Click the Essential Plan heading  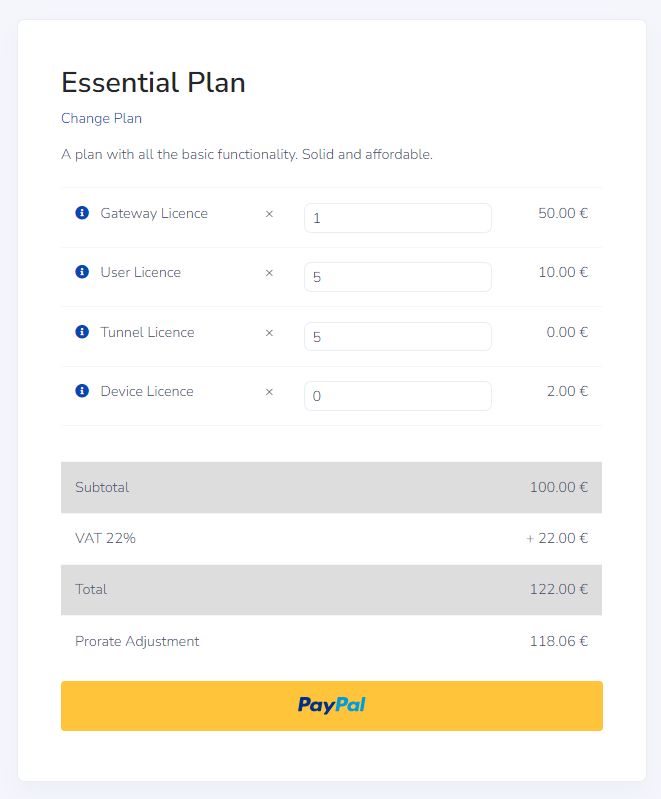click(x=153, y=83)
